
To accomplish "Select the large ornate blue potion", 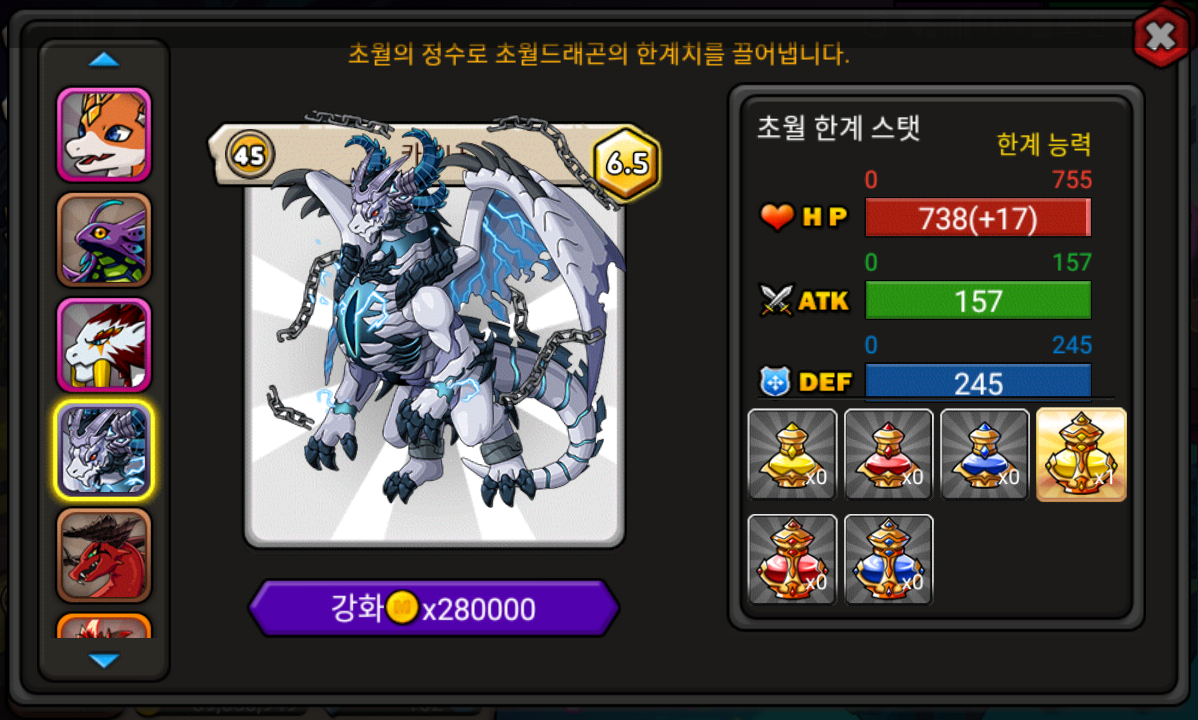I will pyautogui.click(x=889, y=559).
